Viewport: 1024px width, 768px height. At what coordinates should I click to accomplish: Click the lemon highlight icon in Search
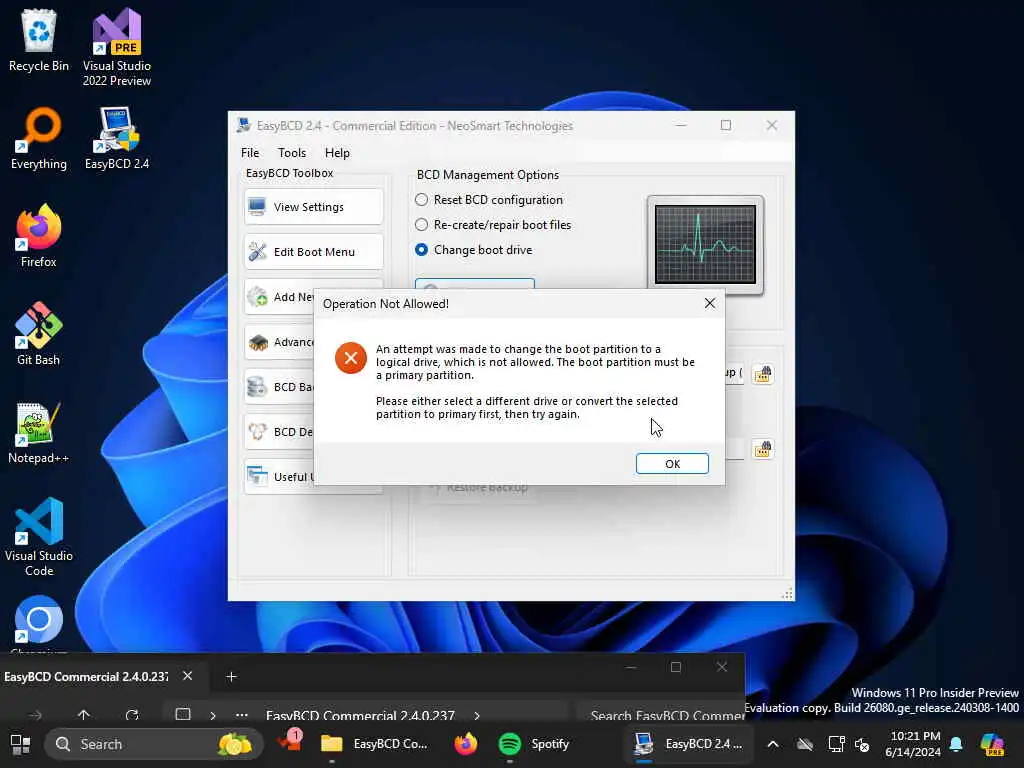(234, 744)
